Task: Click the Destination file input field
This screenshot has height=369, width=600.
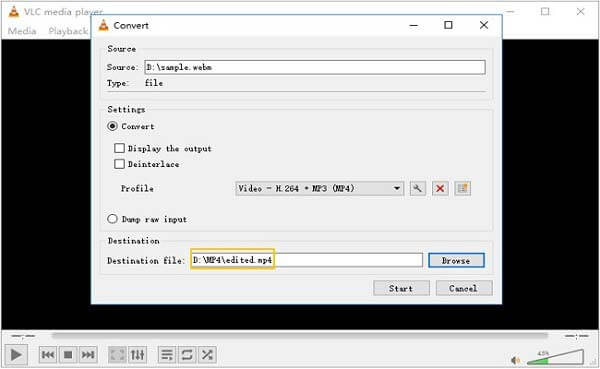Action: tap(307, 260)
